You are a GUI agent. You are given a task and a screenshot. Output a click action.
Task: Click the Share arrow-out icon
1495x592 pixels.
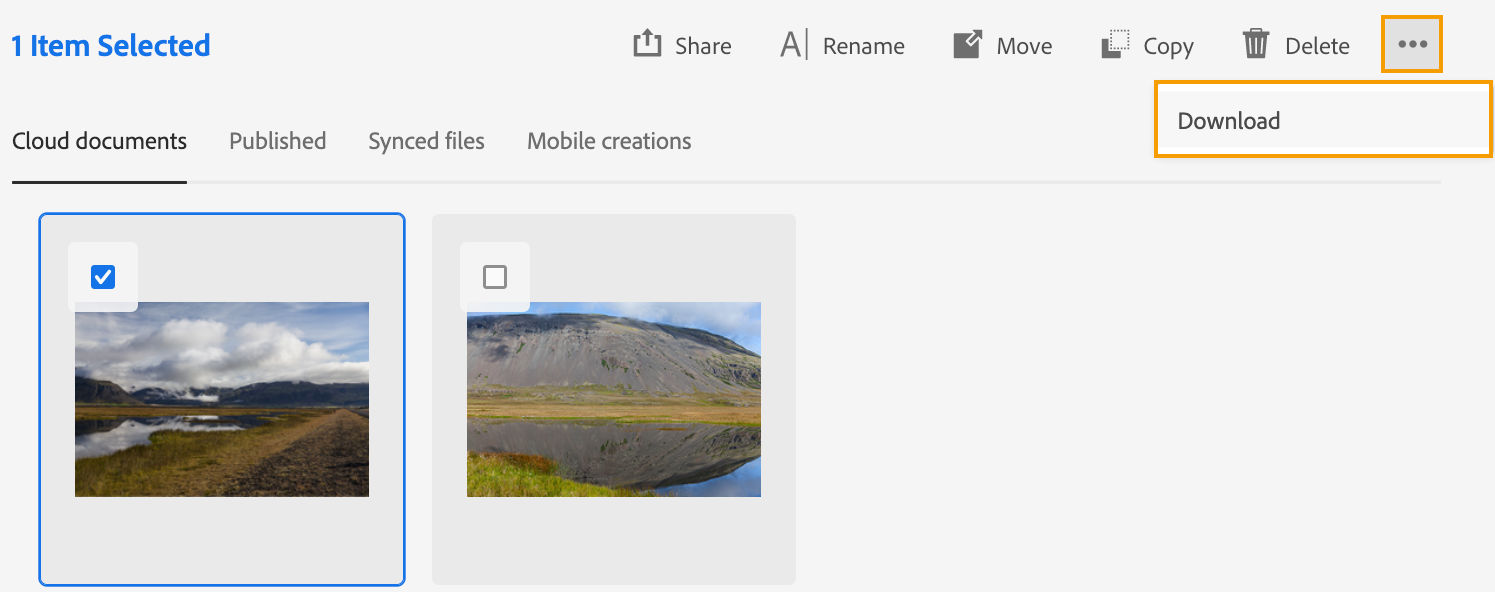[x=648, y=43]
